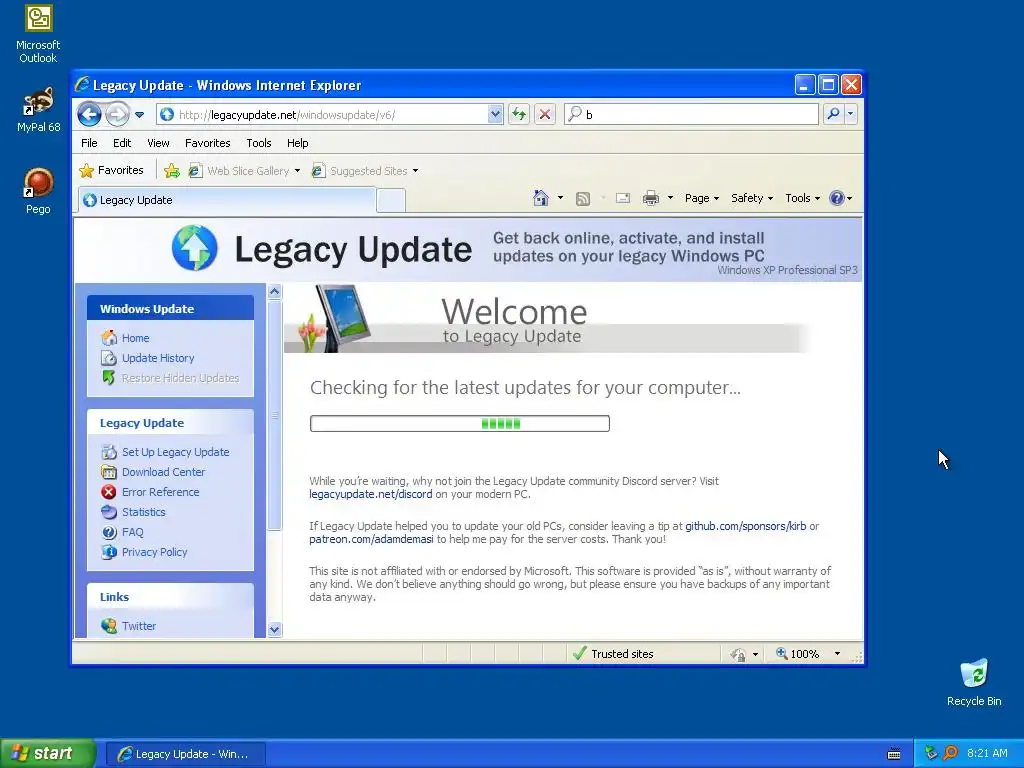Open the Error Reference link

tap(161, 492)
